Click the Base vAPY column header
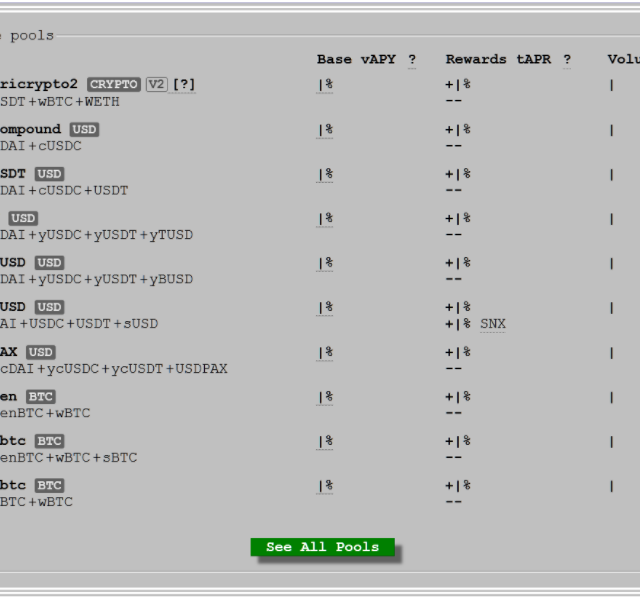Image resolution: width=640 pixels, height=598 pixels. 356,60
